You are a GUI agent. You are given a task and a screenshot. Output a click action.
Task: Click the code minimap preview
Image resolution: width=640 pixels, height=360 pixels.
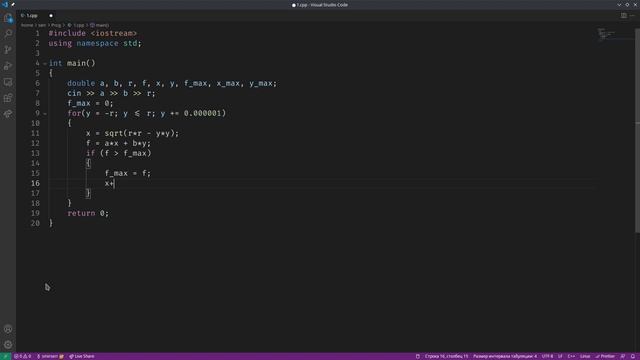pyautogui.click(x=606, y=35)
